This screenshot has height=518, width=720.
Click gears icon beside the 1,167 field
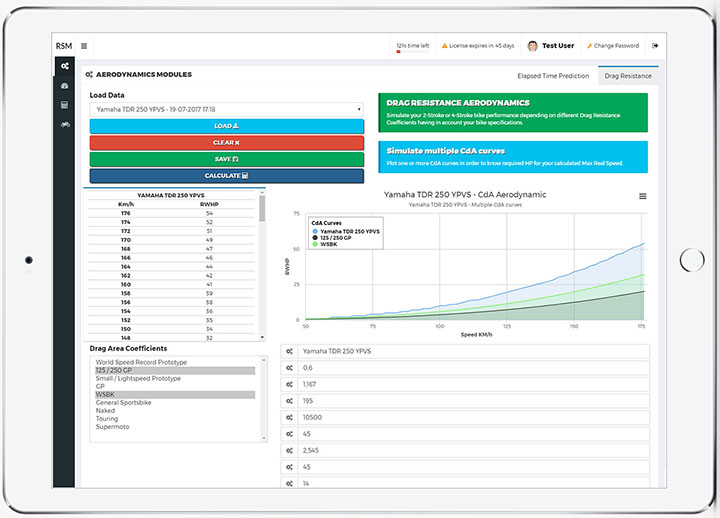[289, 384]
